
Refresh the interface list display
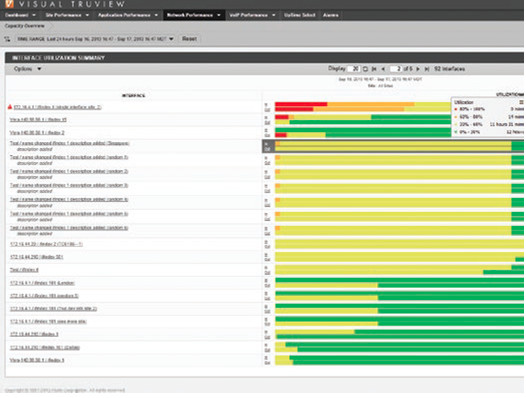(x=365, y=69)
